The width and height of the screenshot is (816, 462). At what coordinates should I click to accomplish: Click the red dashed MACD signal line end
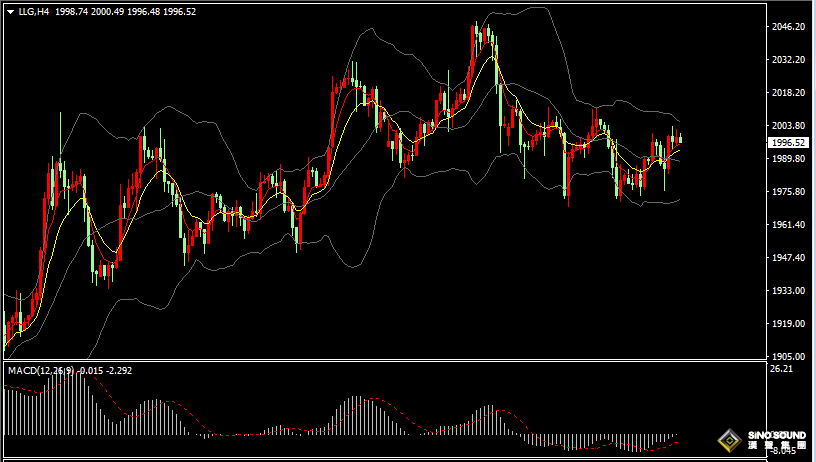pos(679,436)
